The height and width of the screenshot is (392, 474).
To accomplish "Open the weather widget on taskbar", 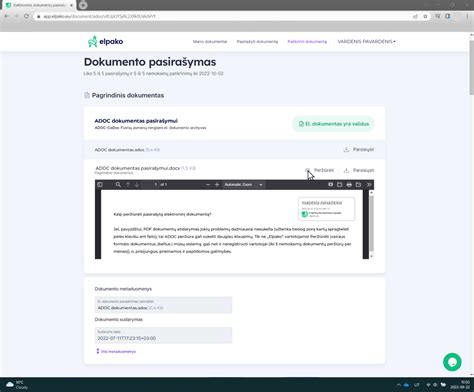I will pos(17,385).
